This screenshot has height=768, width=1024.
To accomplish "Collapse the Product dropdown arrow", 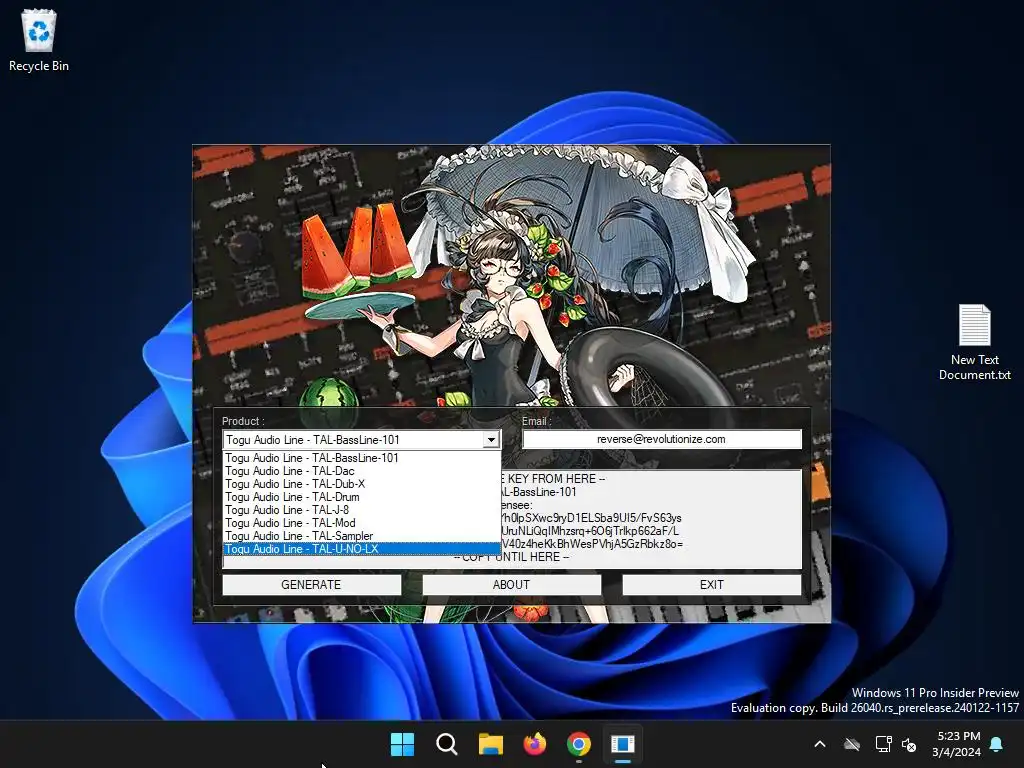I will [x=491, y=440].
